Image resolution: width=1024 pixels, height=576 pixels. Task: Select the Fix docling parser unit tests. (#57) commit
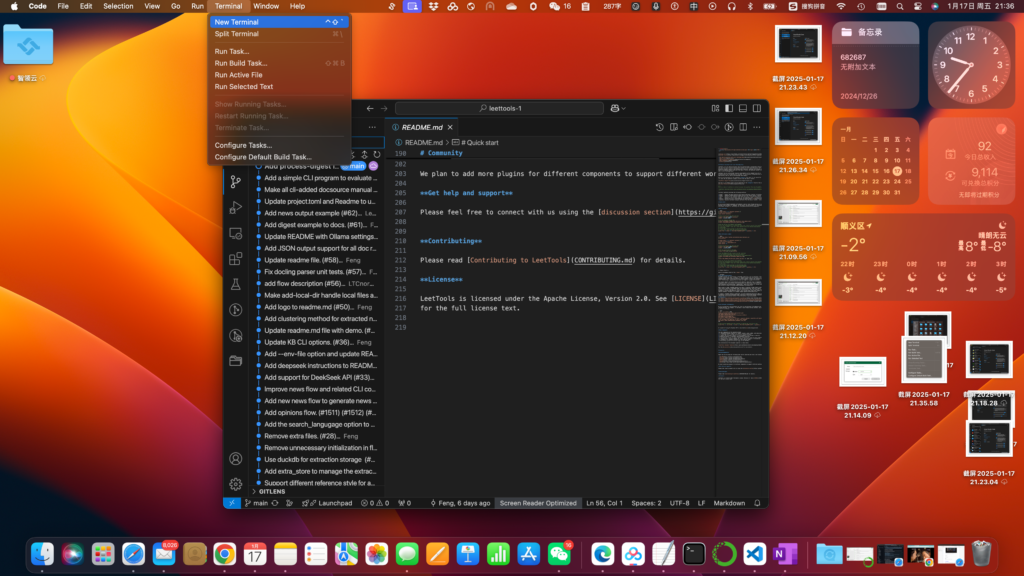point(320,272)
